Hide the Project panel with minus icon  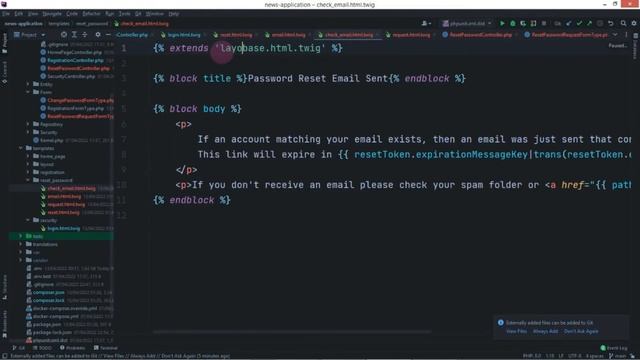click(108, 35)
